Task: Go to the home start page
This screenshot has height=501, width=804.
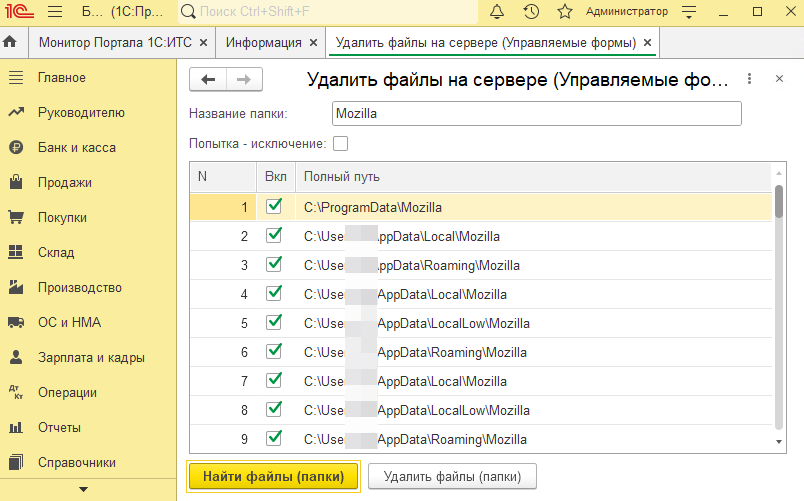Action: pyautogui.click(x=11, y=43)
